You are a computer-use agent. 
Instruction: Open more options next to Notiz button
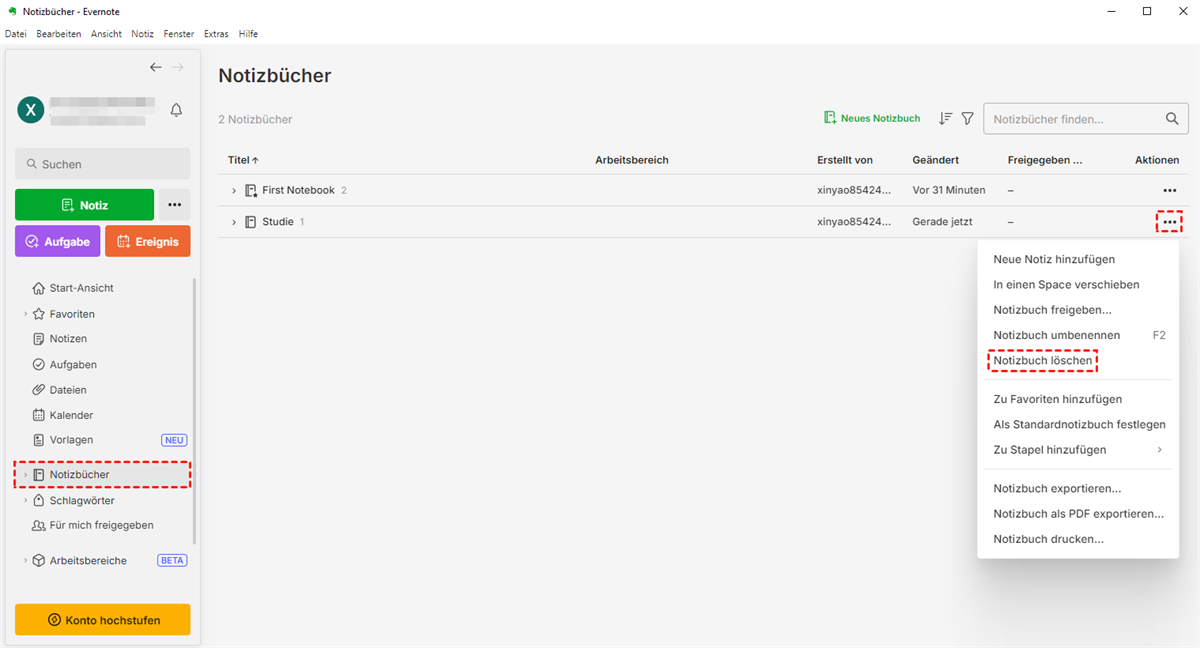tap(174, 205)
